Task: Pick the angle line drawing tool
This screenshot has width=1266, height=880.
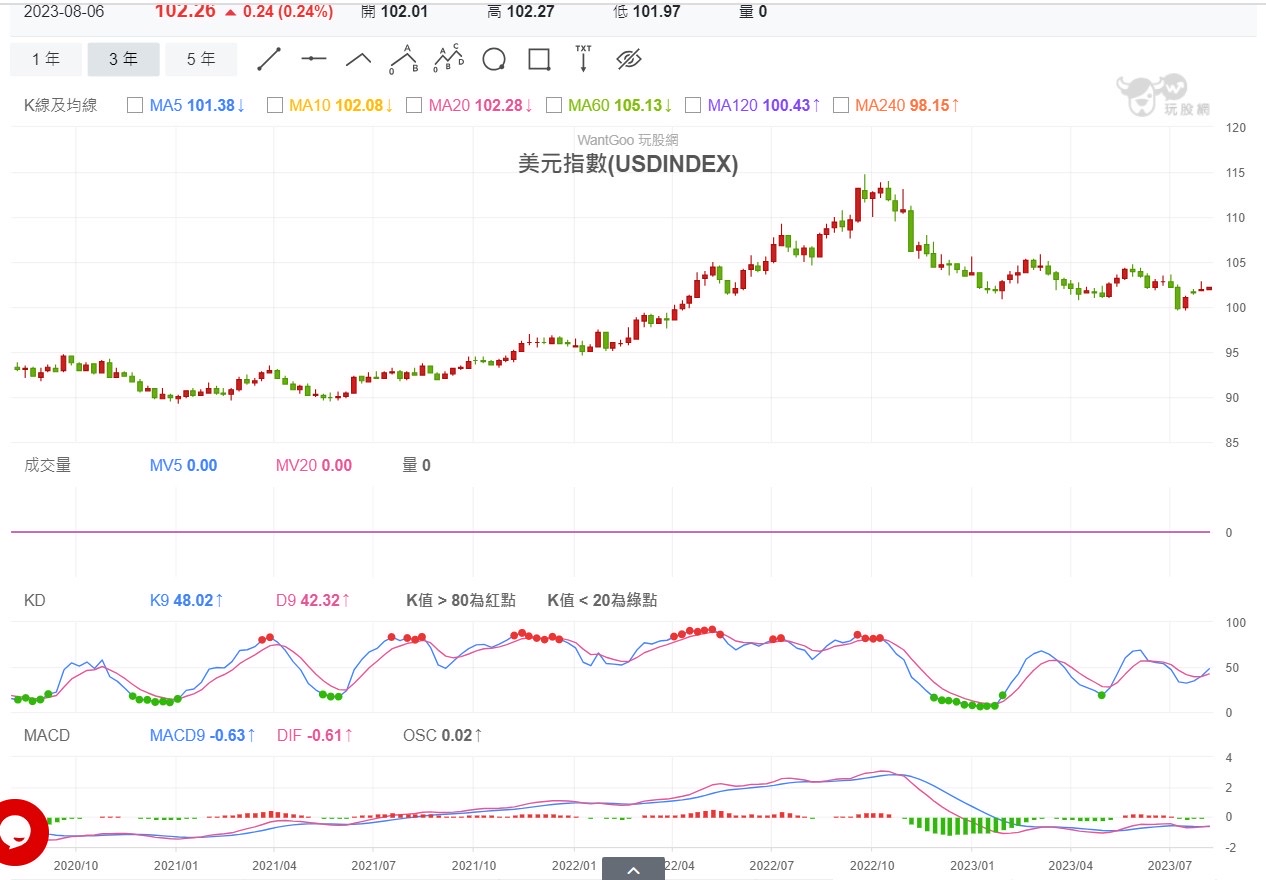Action: tap(359, 60)
